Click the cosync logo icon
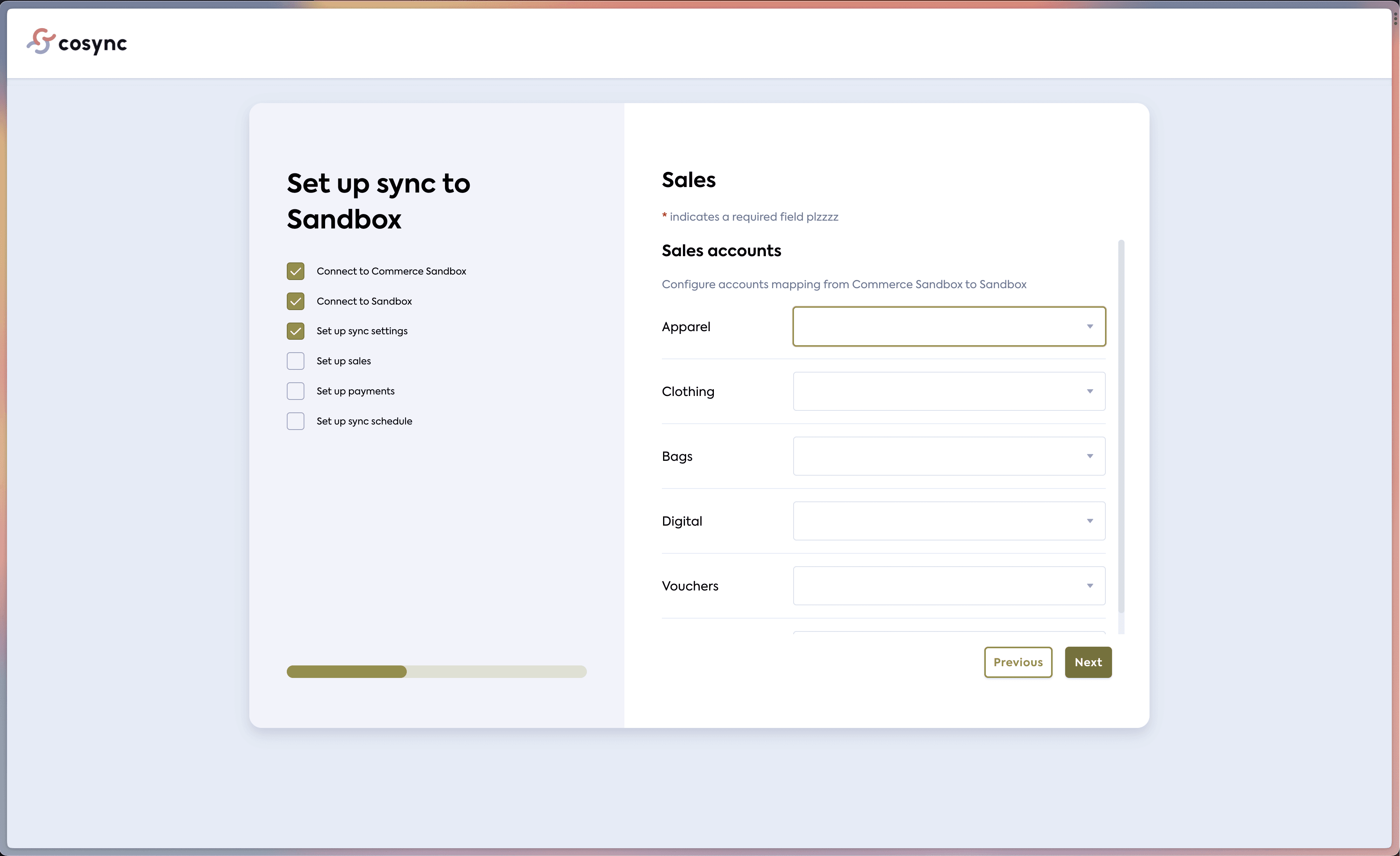 click(41, 41)
